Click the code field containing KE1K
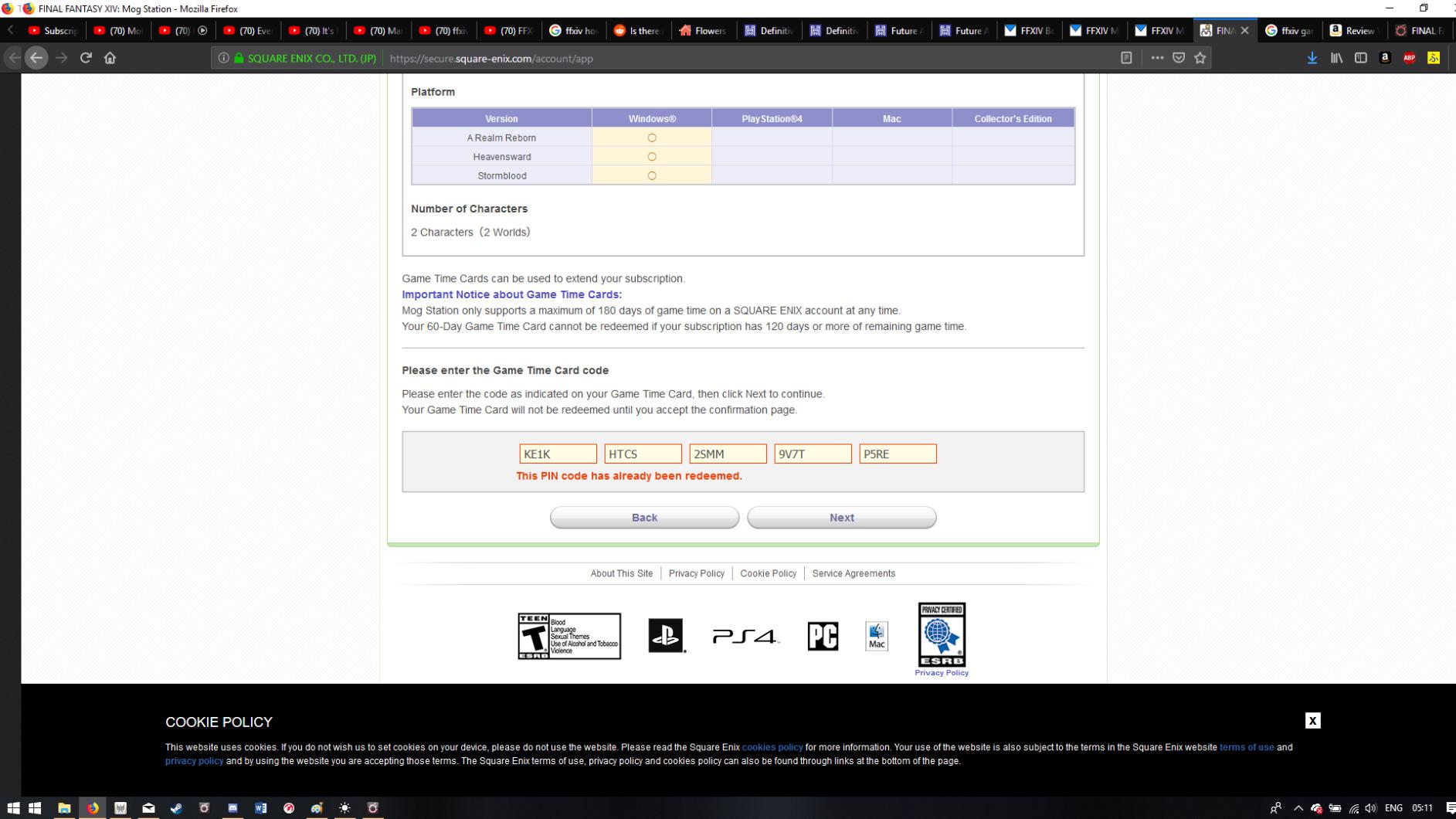 coord(558,454)
